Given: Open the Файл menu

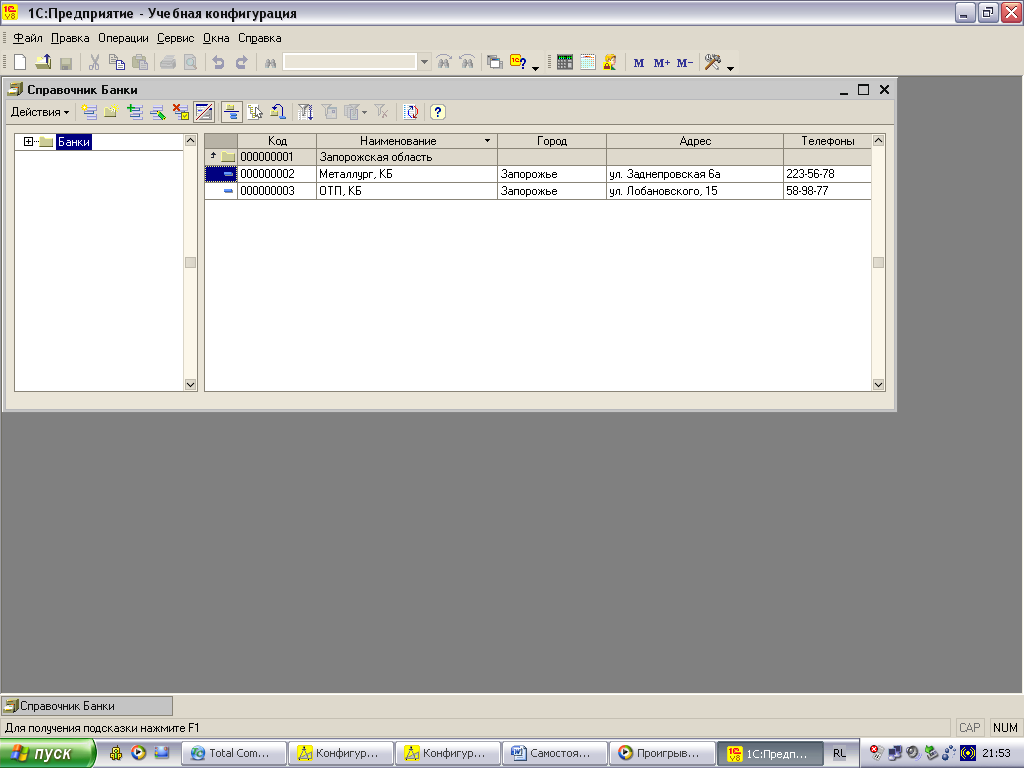Looking at the screenshot, I should pyautogui.click(x=27, y=39).
